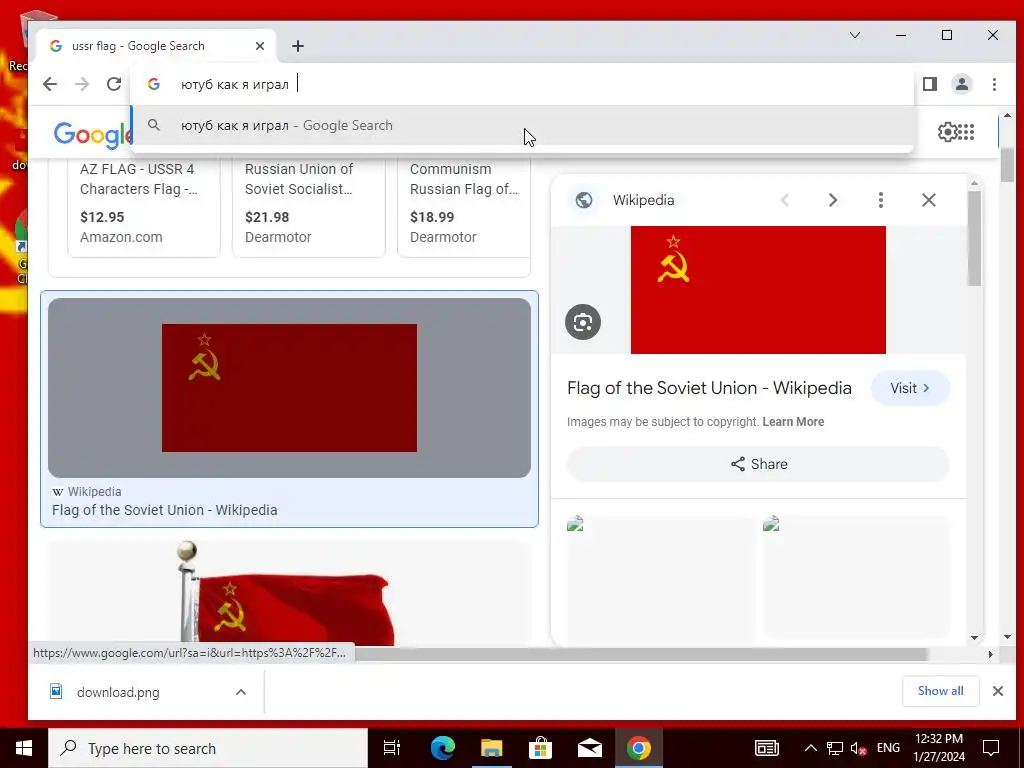Open AZ FLAG - USSR 4 Characters product
Viewport: 1024px width, 768px height.
pyautogui.click(x=144, y=206)
